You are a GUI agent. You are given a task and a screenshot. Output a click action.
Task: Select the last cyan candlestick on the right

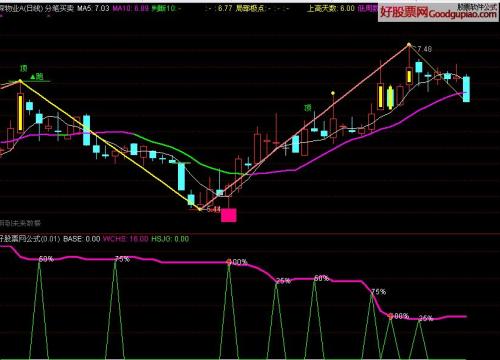click(466, 89)
